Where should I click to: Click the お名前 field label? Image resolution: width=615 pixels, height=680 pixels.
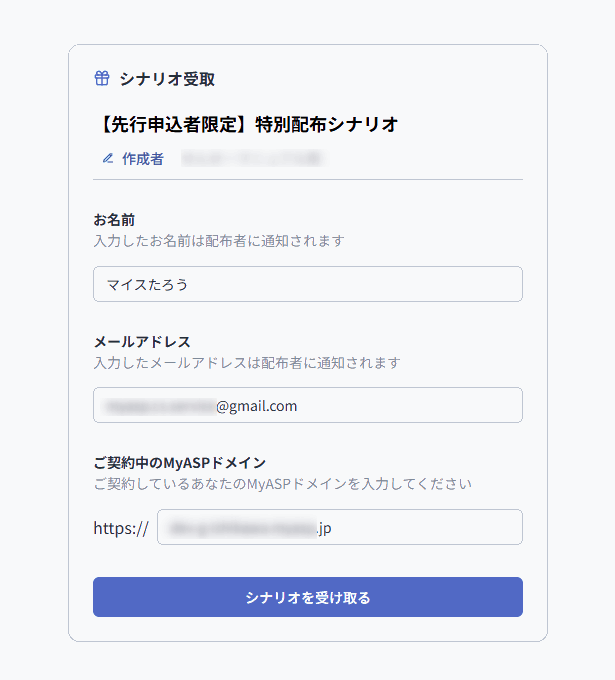point(114,219)
